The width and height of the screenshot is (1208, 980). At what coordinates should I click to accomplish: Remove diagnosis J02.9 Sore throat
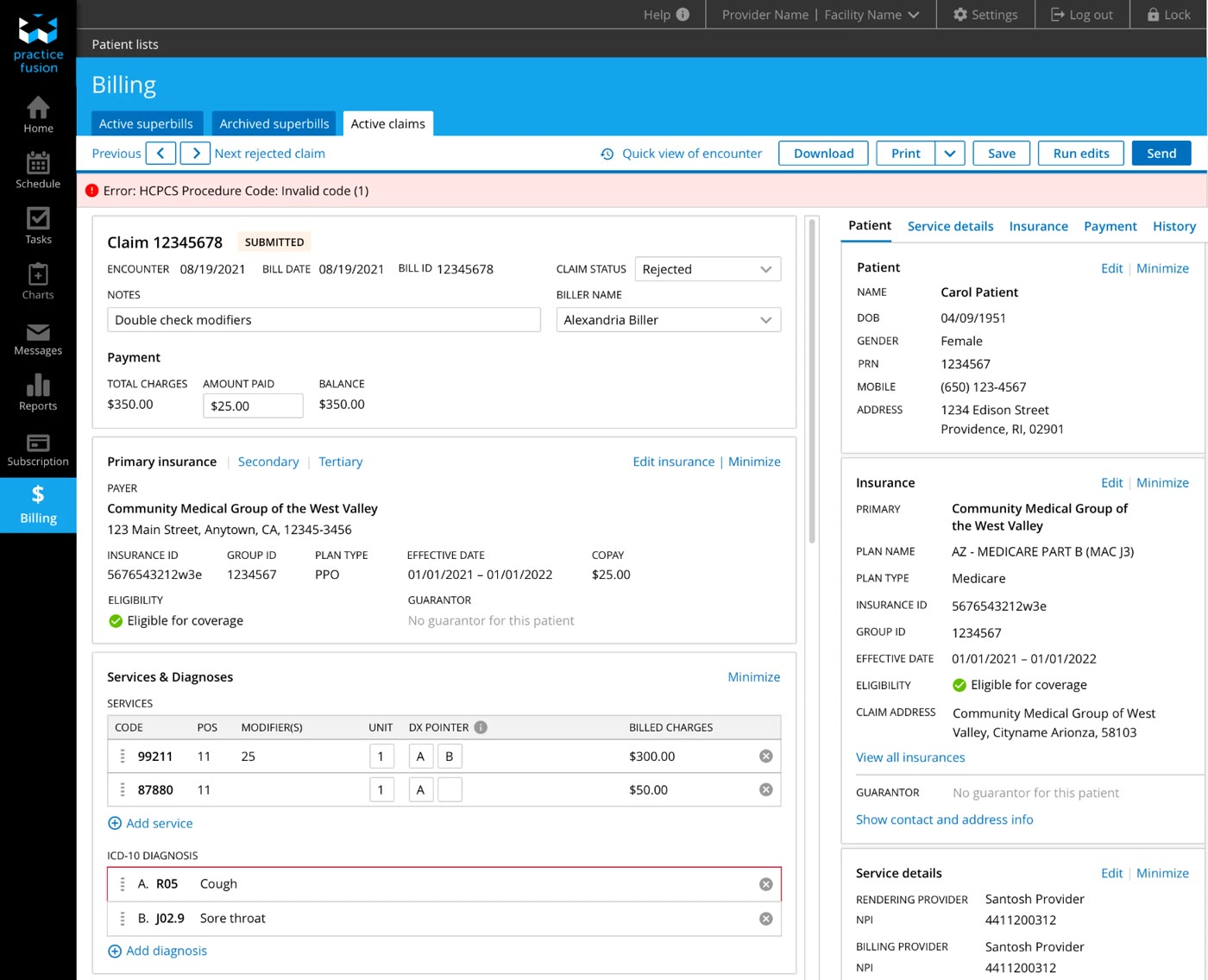click(x=765, y=919)
